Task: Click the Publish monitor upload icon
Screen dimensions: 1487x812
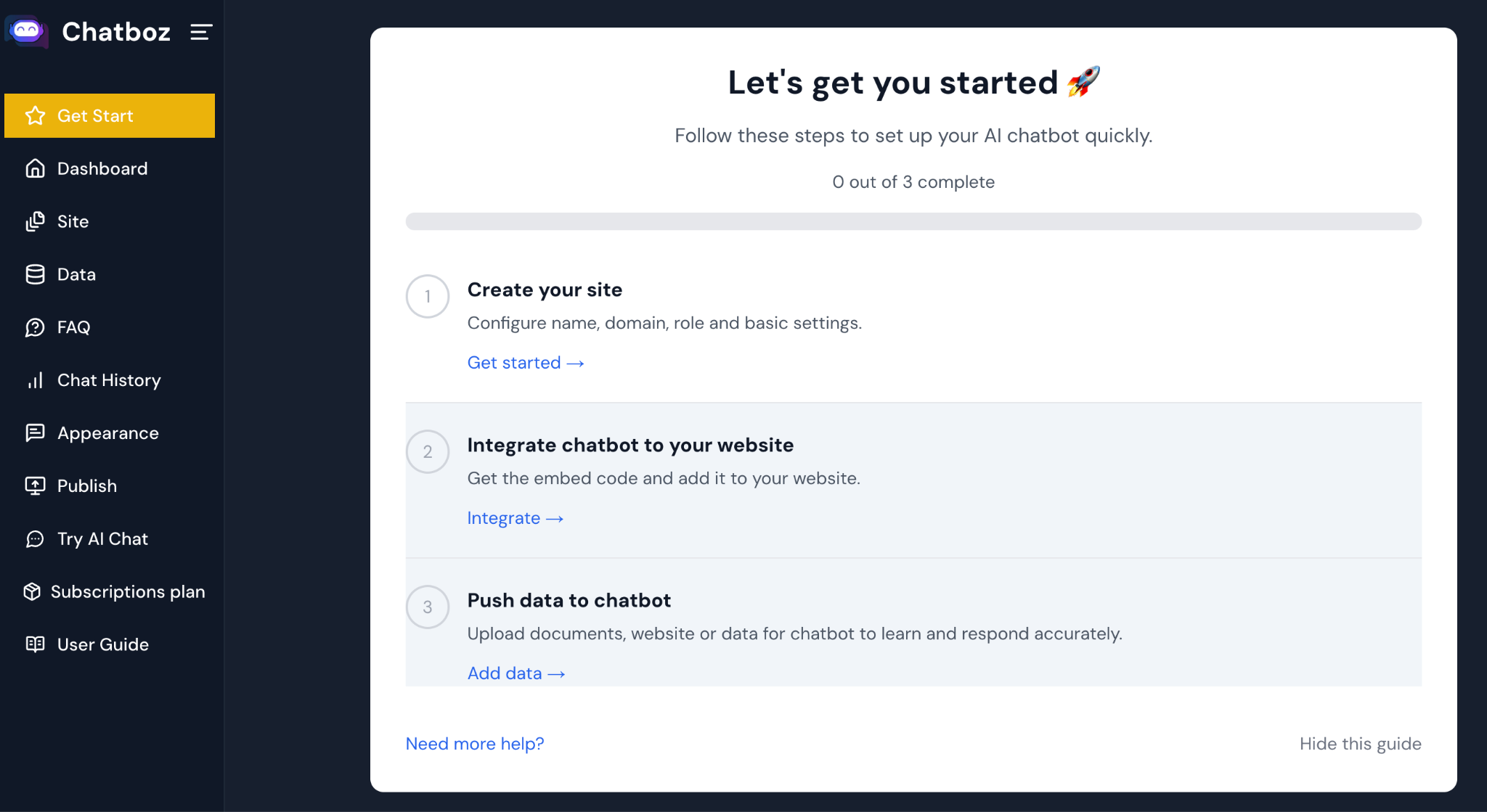Action: click(35, 486)
